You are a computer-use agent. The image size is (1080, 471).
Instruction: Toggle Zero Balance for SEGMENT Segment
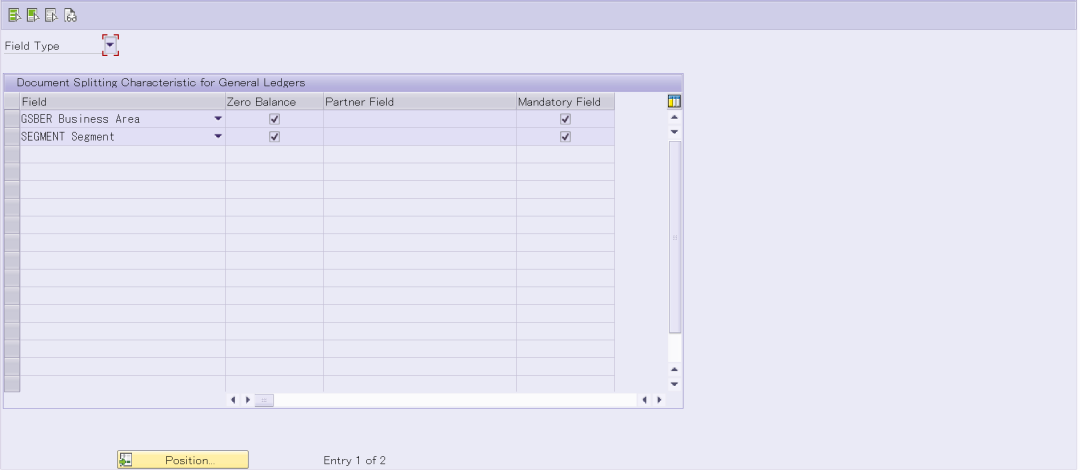pyautogui.click(x=274, y=136)
